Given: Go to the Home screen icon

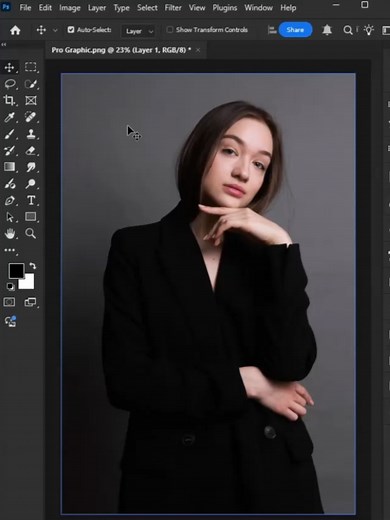Looking at the screenshot, I should pos(15,30).
